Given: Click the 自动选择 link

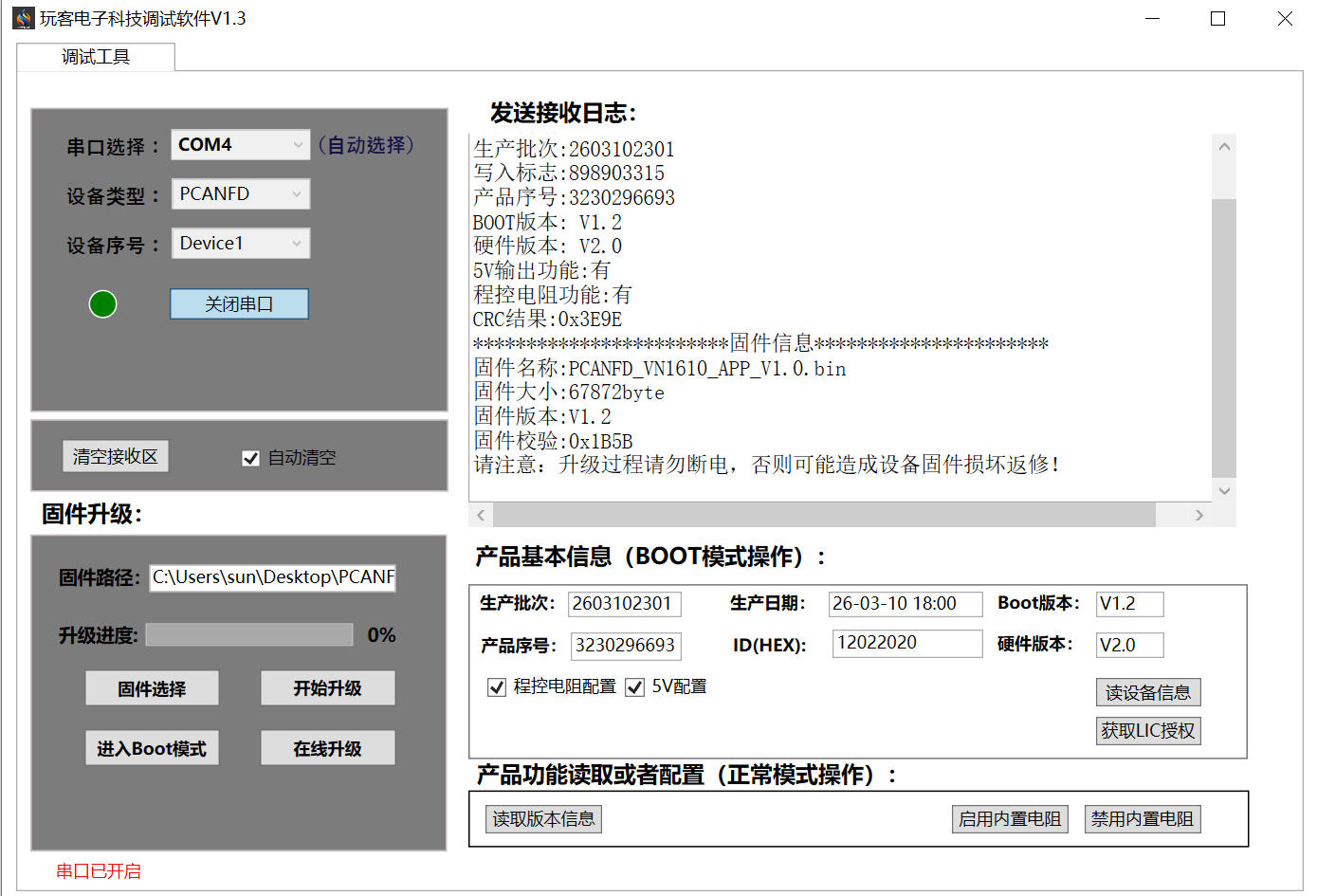Looking at the screenshot, I should [366, 145].
